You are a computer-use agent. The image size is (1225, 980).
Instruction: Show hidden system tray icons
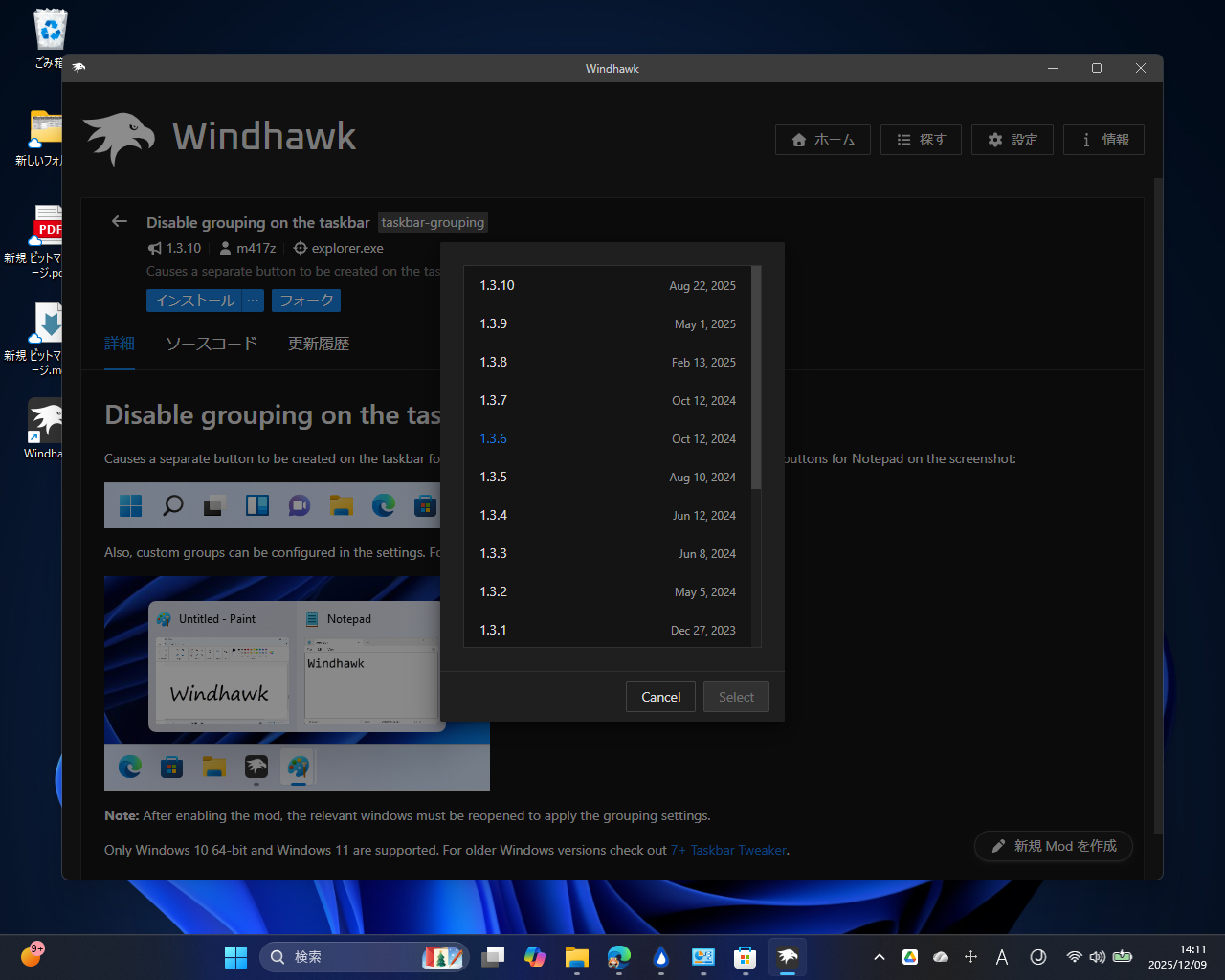(x=880, y=957)
